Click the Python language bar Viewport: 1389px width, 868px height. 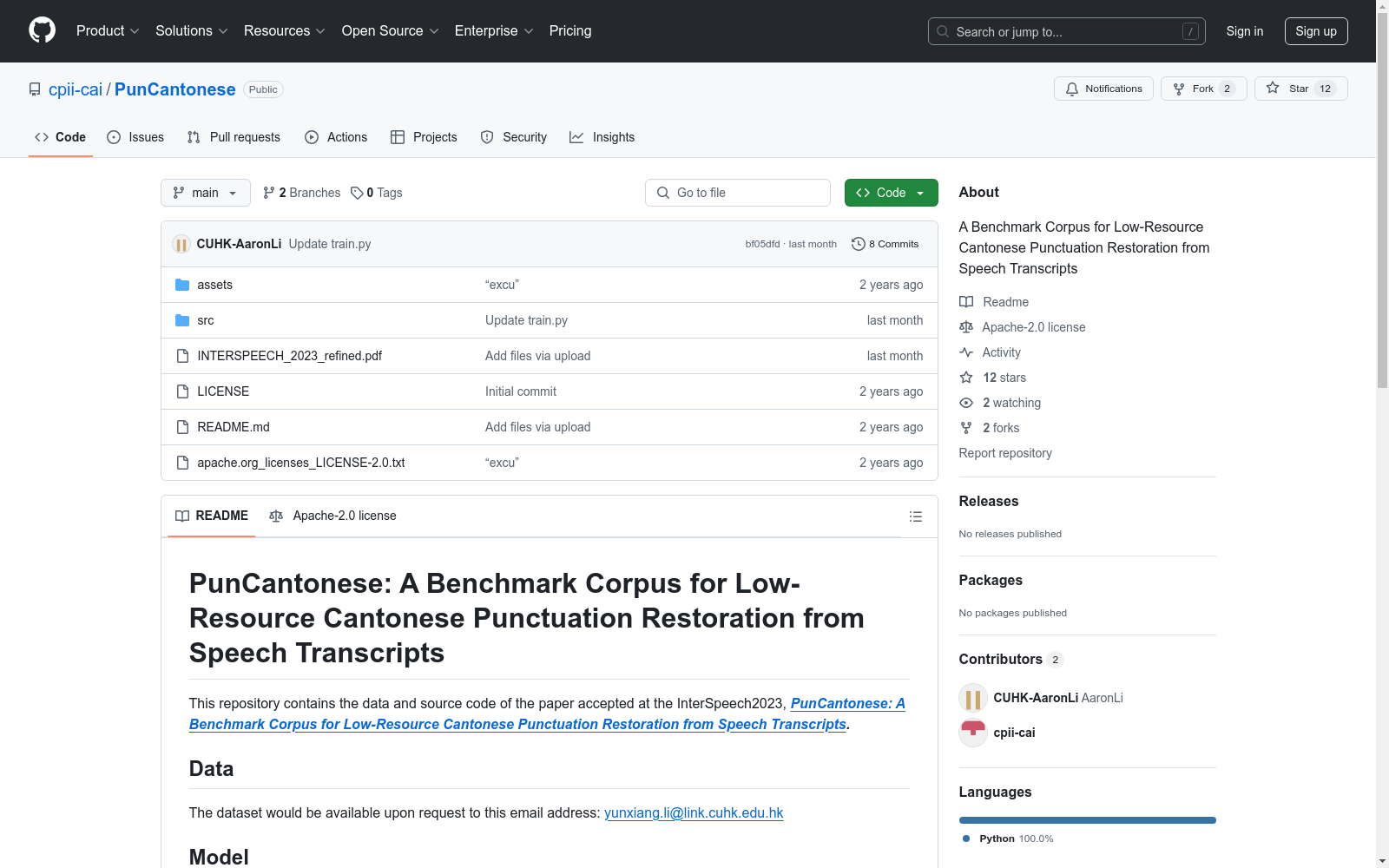1088,820
